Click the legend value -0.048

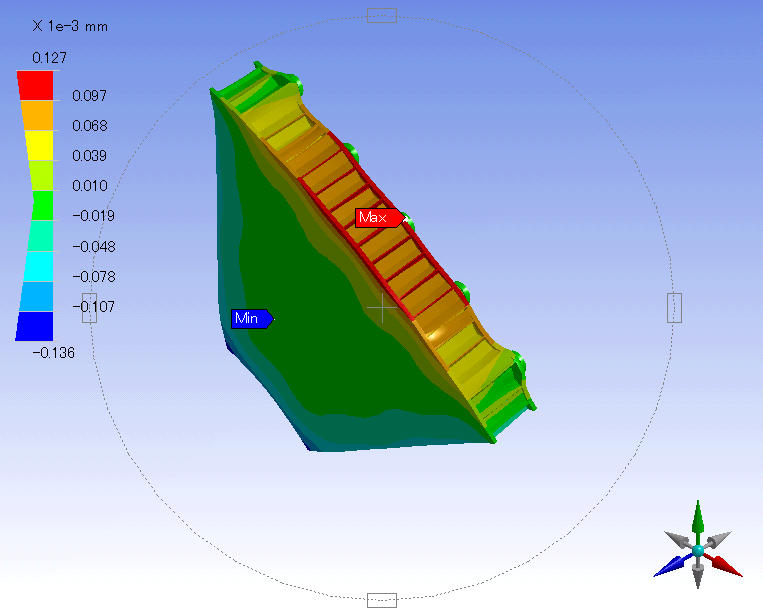(x=94, y=247)
